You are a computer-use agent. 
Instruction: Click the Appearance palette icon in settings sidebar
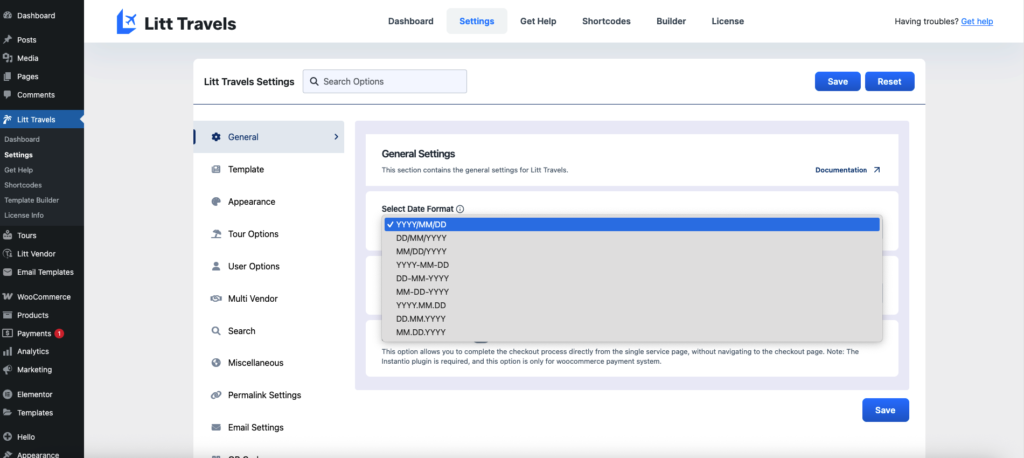216,202
